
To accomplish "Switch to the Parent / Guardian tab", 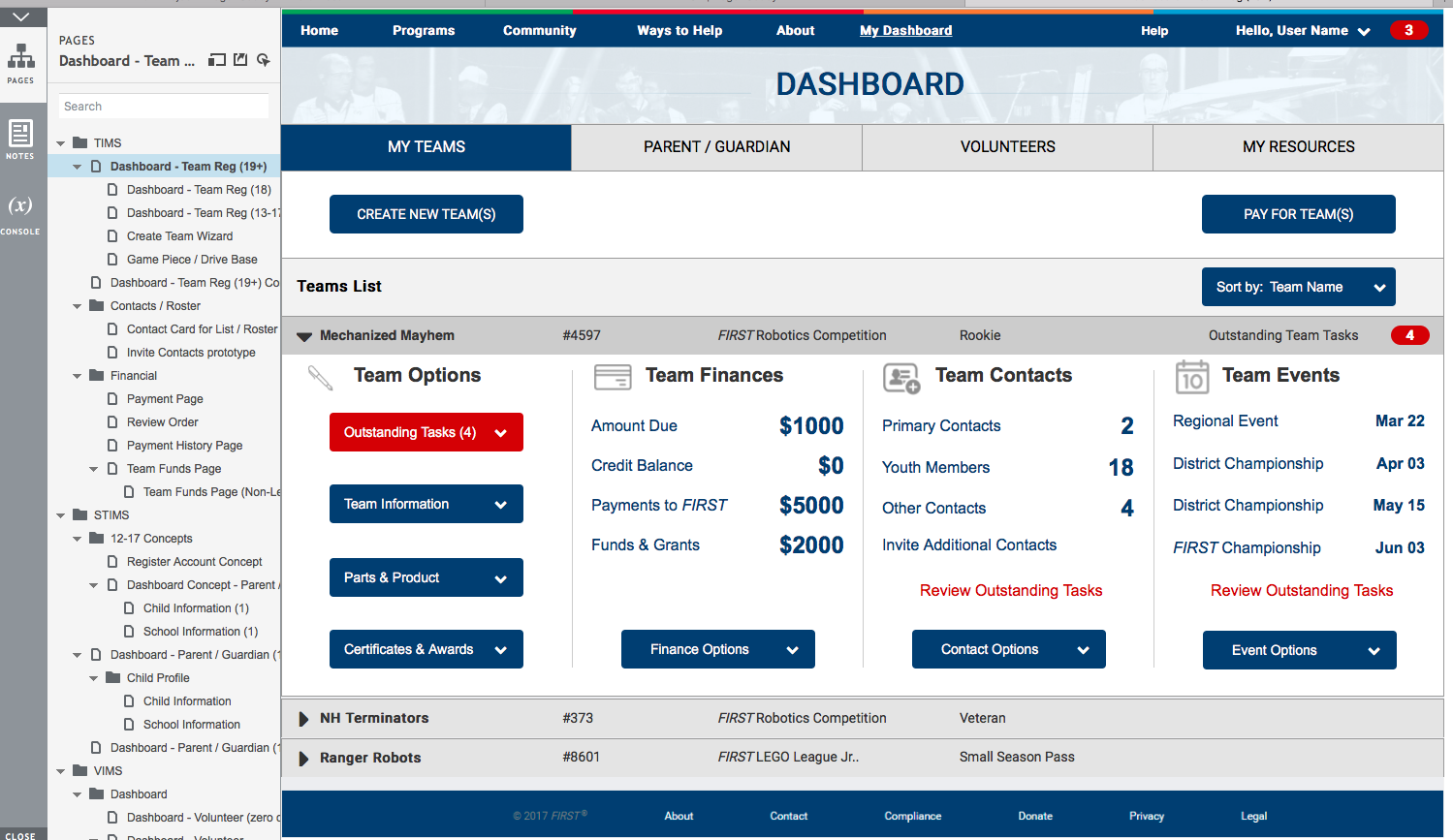I will click(716, 147).
